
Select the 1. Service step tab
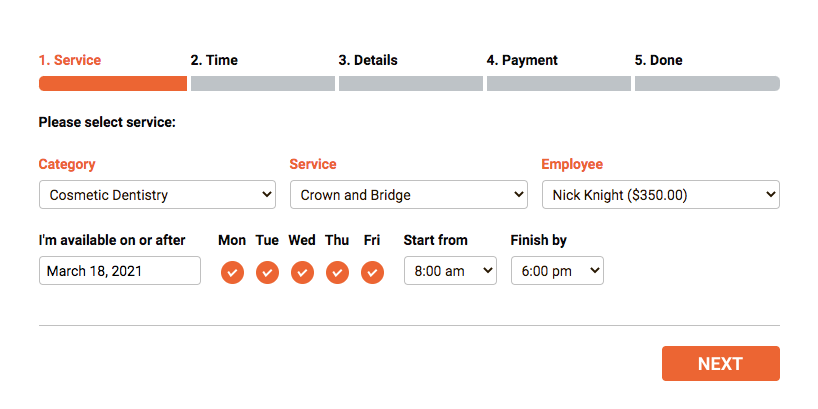70,60
